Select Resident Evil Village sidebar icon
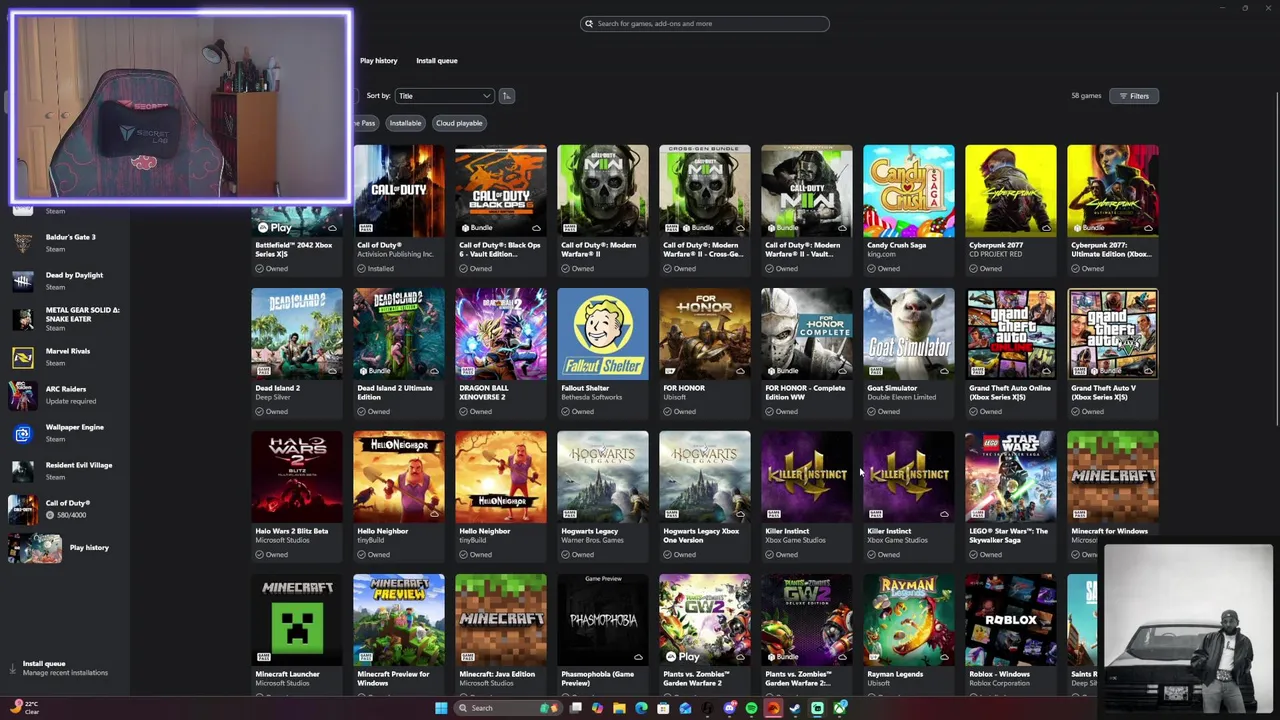 pos(22,471)
